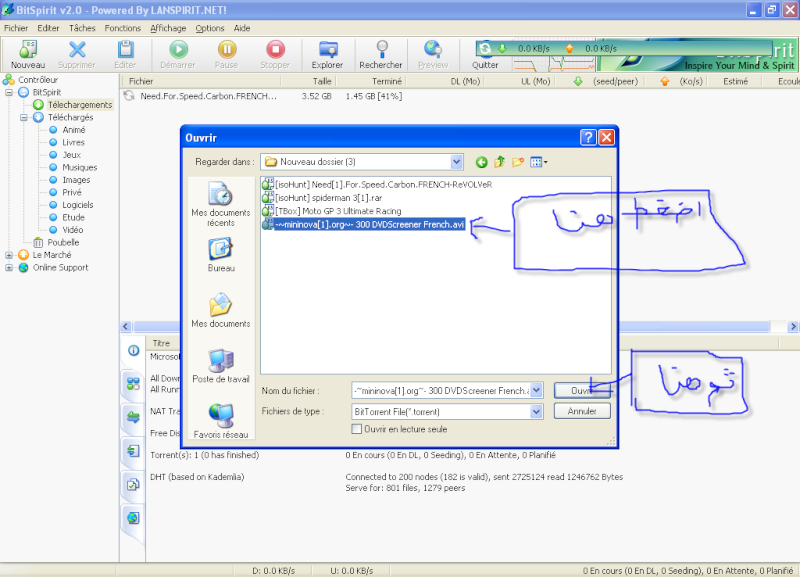Expand the Le Marché tree node
The height and width of the screenshot is (577, 800).
coord(9,255)
